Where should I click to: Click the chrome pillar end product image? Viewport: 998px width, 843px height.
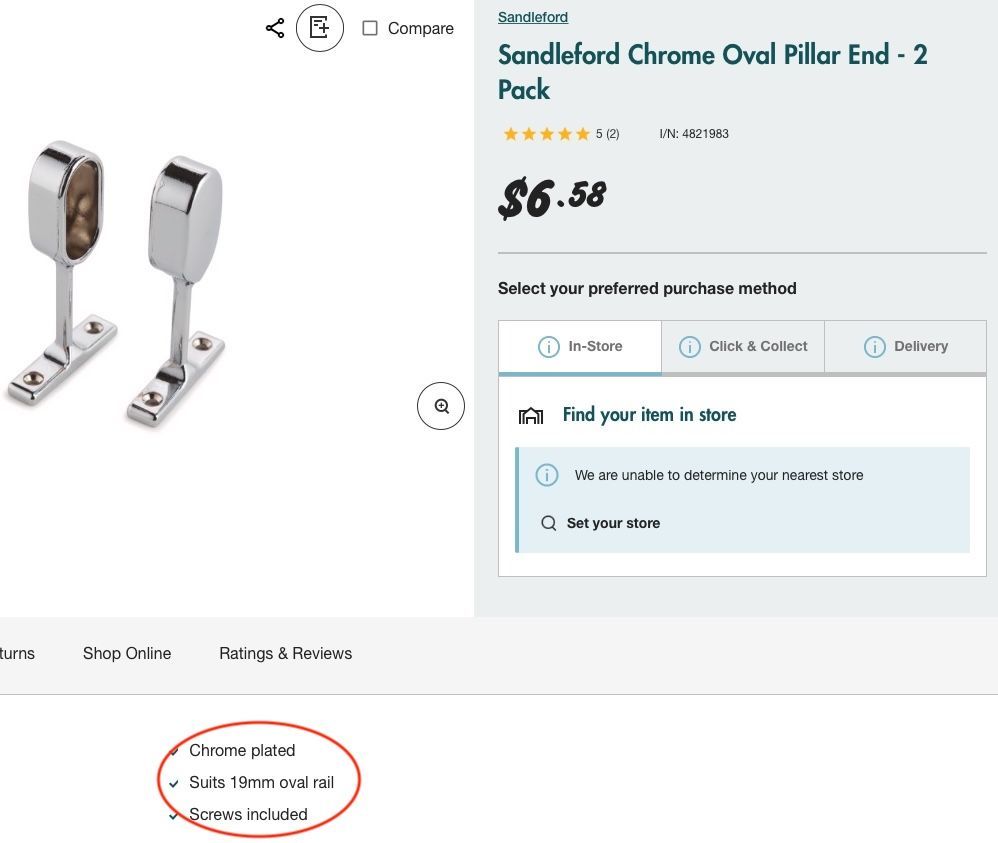pos(120,285)
